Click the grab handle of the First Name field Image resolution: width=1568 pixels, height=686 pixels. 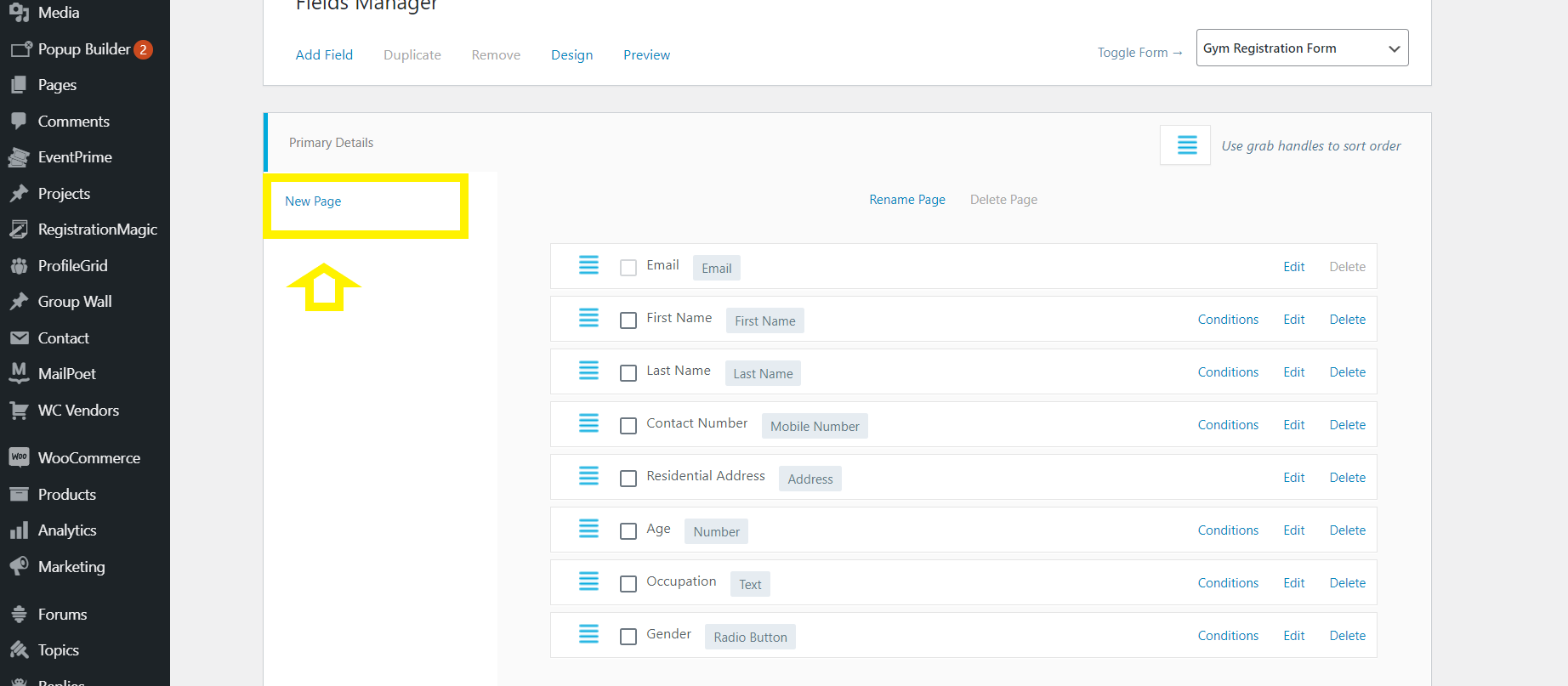click(x=588, y=318)
